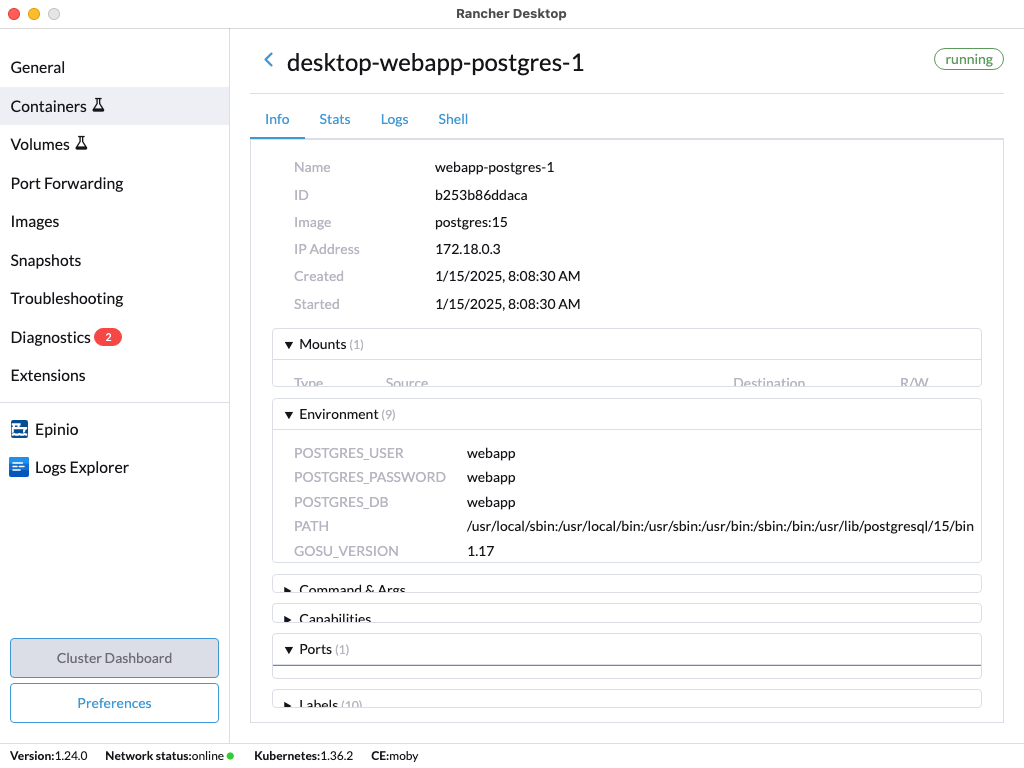Go back using the blue chevron arrow
Image resolution: width=1024 pixels, height=768 pixels.
pos(268,61)
